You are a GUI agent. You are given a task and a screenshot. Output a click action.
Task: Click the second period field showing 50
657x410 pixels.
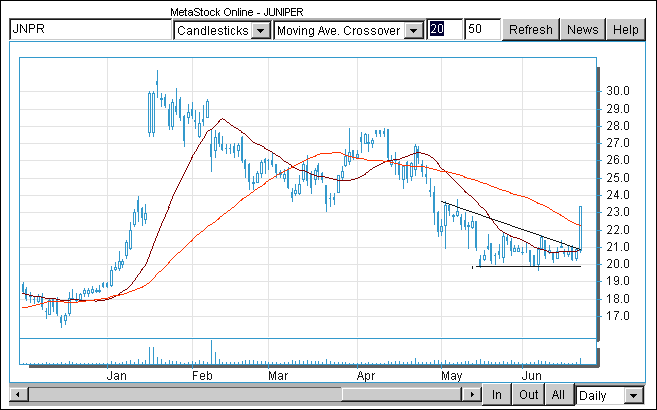483,29
